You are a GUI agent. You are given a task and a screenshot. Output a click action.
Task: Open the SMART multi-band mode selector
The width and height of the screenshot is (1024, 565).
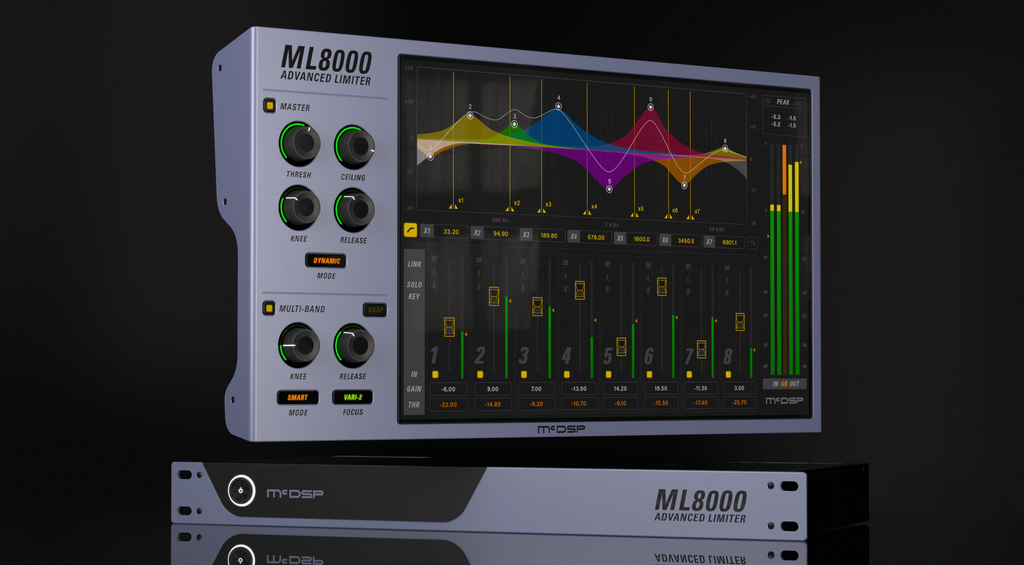pos(297,397)
